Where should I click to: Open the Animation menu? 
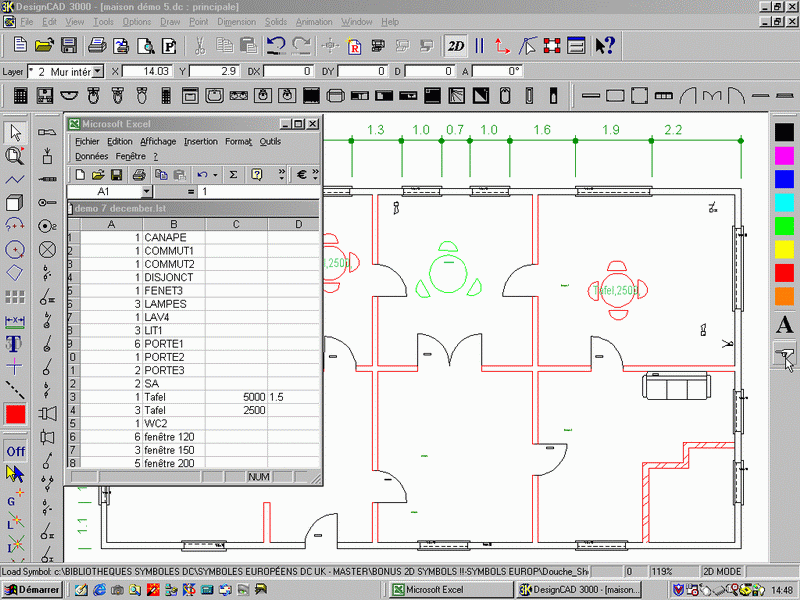(314, 22)
